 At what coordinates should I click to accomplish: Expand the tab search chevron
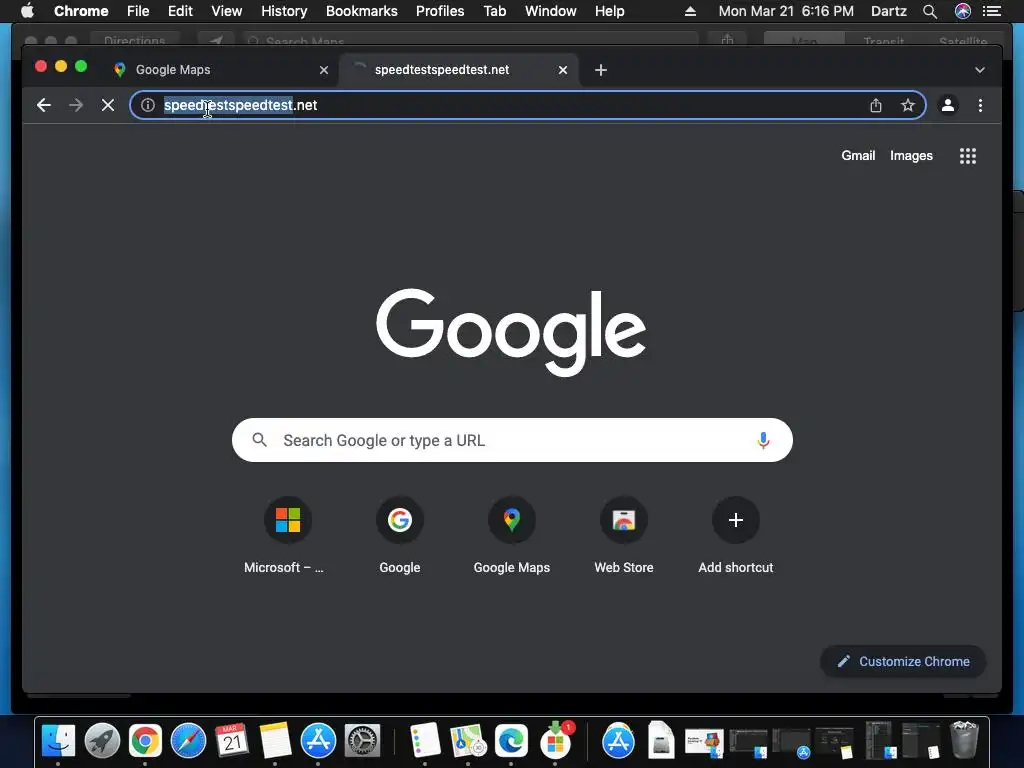pyautogui.click(x=980, y=70)
